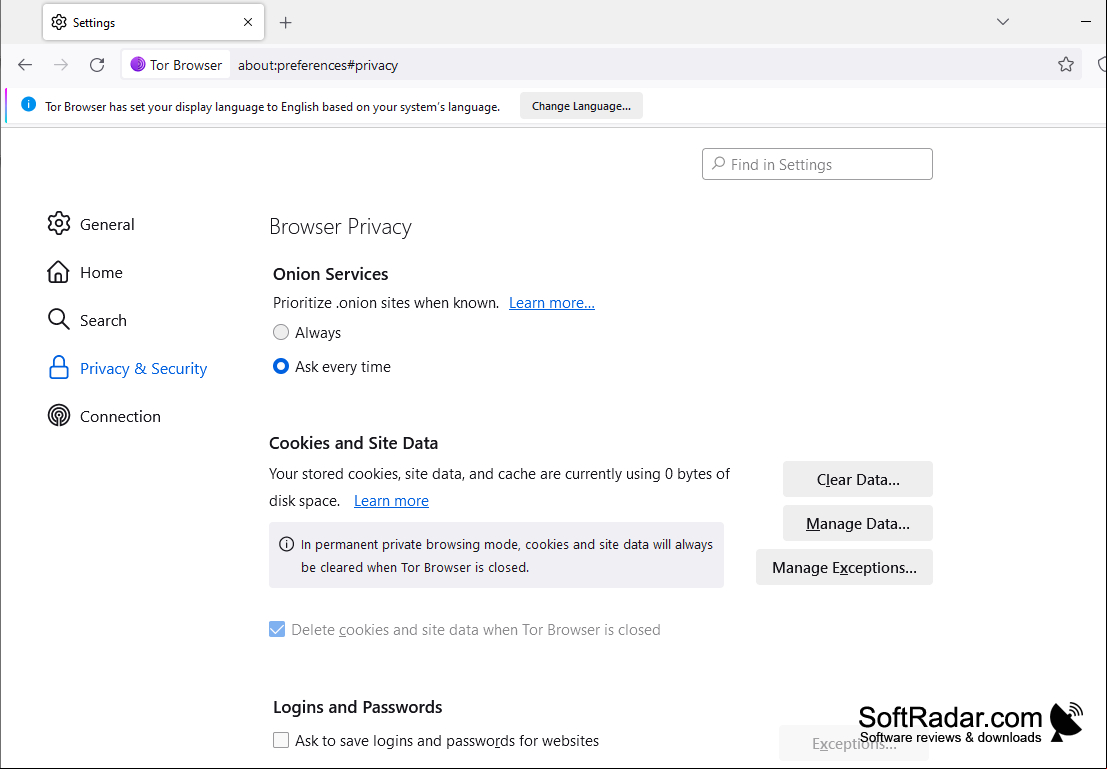Click the Privacy & Security lock icon
The height and width of the screenshot is (769, 1107).
59,368
